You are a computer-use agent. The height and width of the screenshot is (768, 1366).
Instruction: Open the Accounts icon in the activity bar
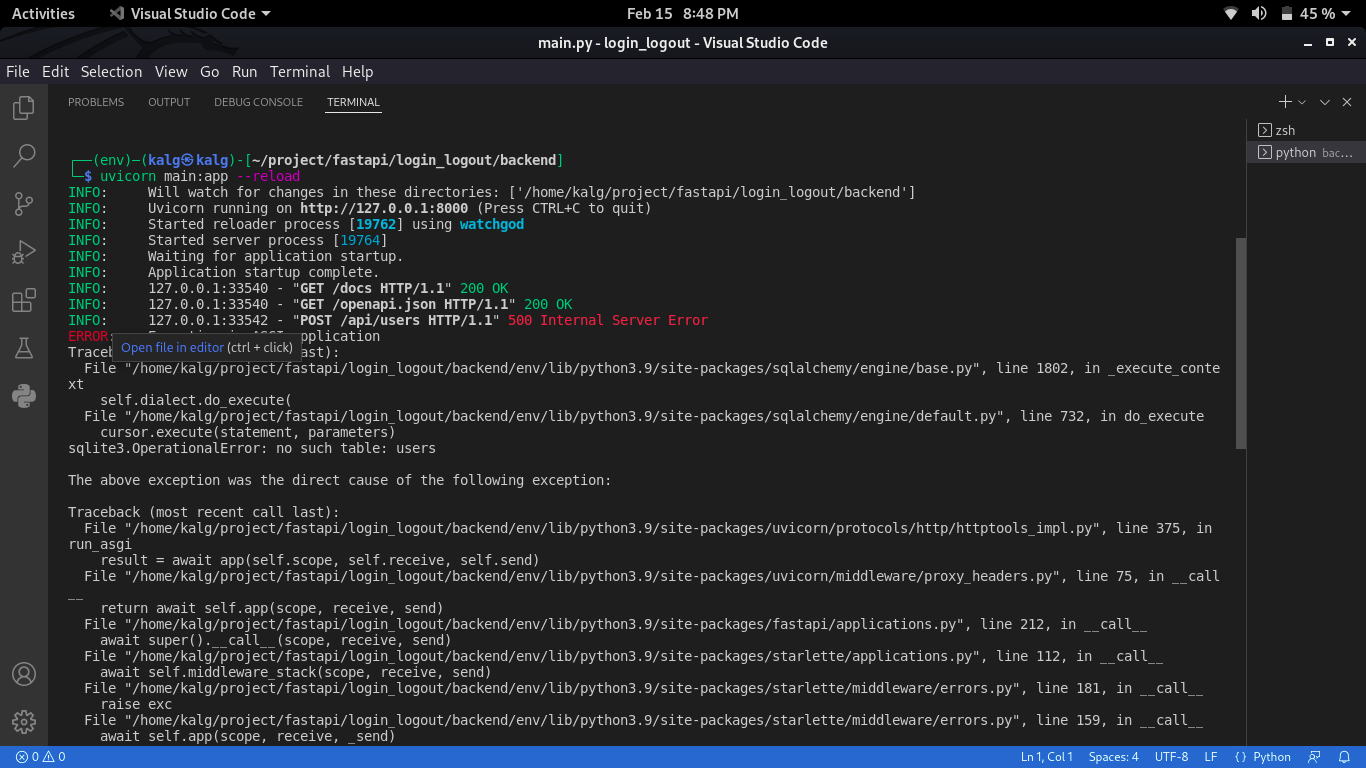click(23, 674)
